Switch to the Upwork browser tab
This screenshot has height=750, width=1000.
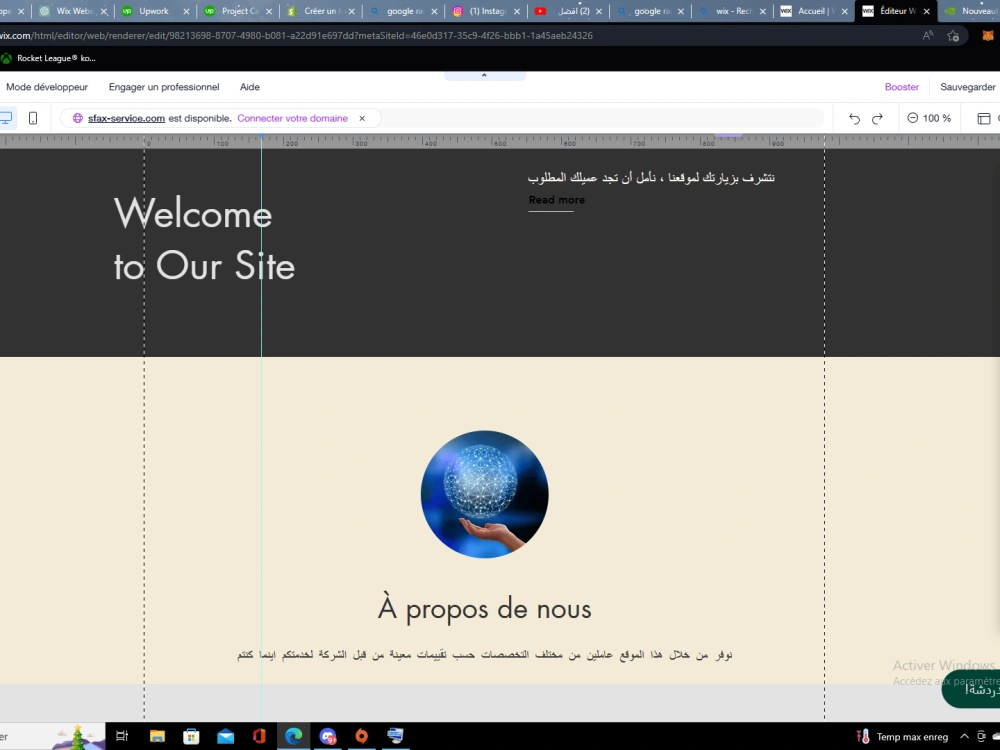coord(154,11)
